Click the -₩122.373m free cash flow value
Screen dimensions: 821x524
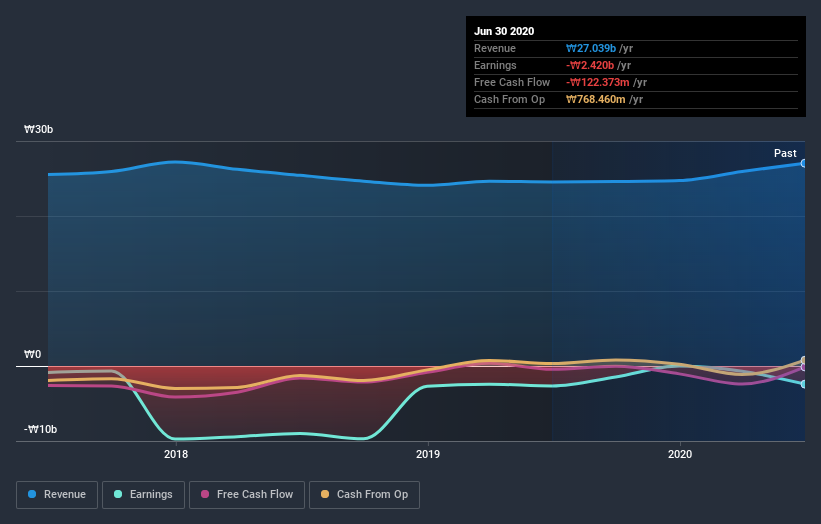[597, 82]
